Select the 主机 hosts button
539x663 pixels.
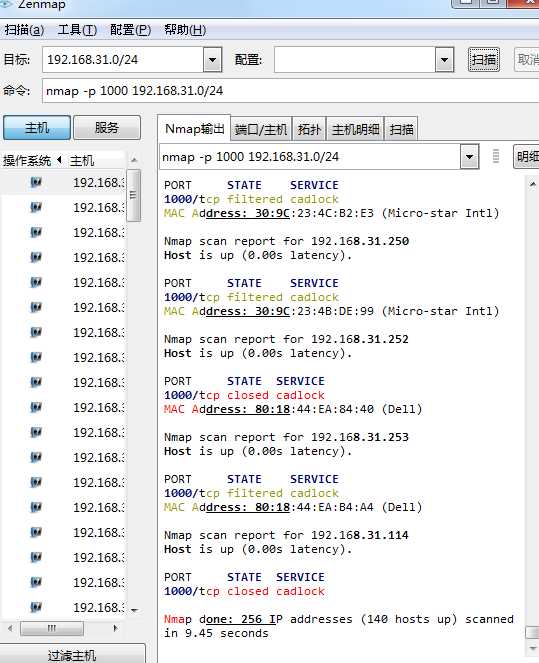37,128
